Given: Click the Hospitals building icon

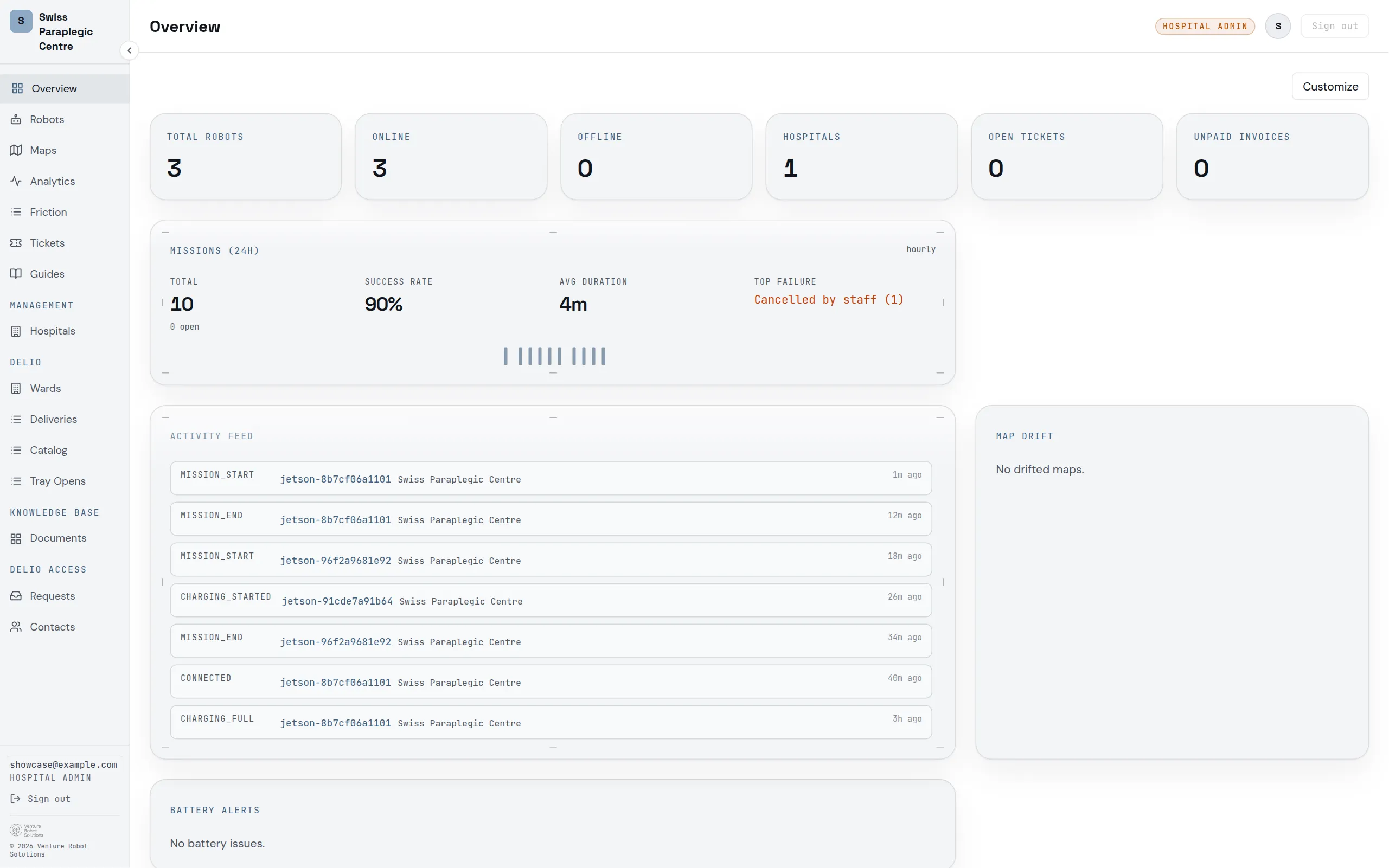Looking at the screenshot, I should click(16, 331).
